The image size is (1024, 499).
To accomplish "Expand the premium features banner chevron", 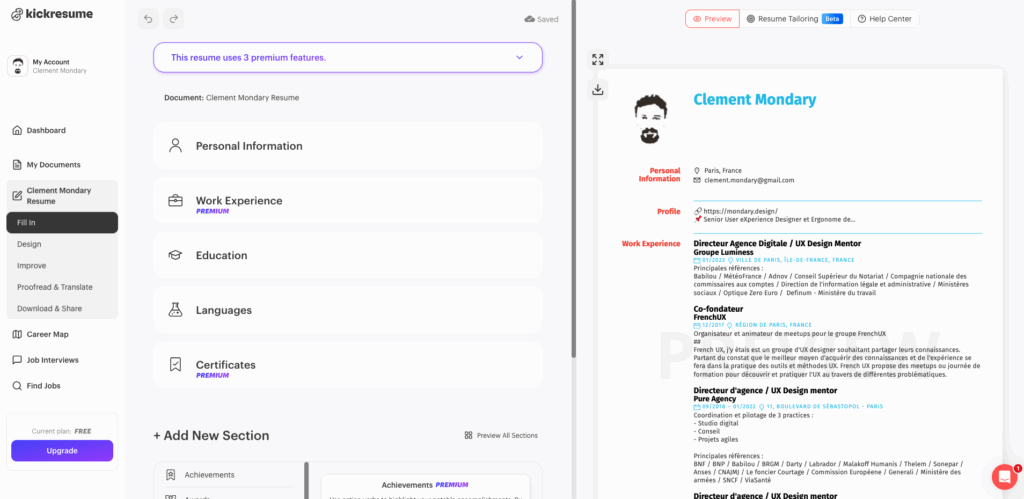I will coord(520,57).
